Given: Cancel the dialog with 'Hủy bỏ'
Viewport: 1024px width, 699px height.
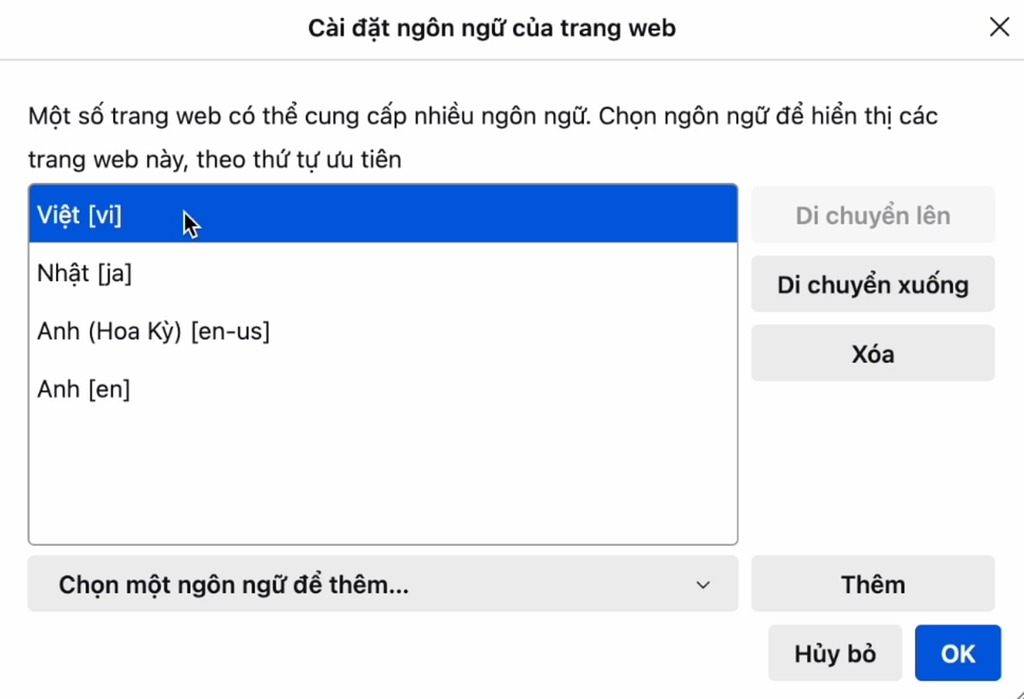Looking at the screenshot, I should click(x=834, y=652).
